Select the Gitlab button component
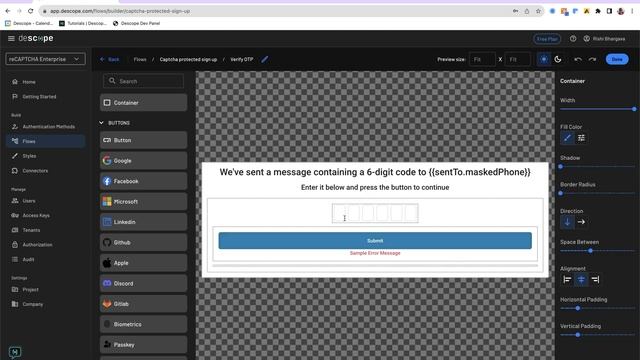The image size is (640, 360). coord(143,304)
